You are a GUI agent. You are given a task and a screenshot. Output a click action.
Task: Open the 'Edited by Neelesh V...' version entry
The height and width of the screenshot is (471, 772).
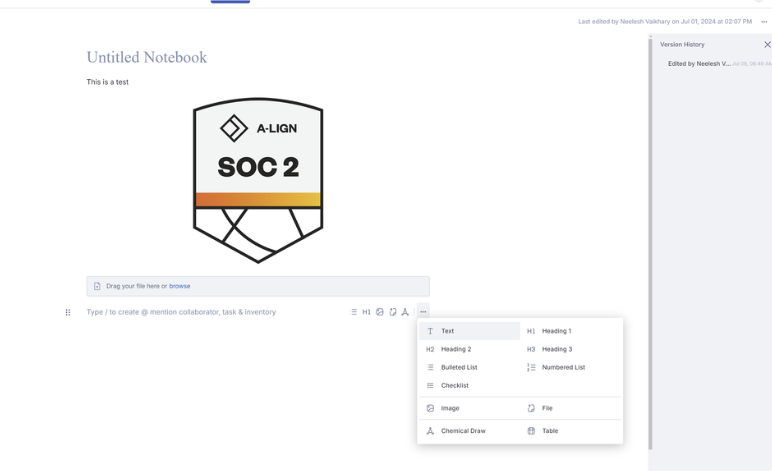point(719,64)
